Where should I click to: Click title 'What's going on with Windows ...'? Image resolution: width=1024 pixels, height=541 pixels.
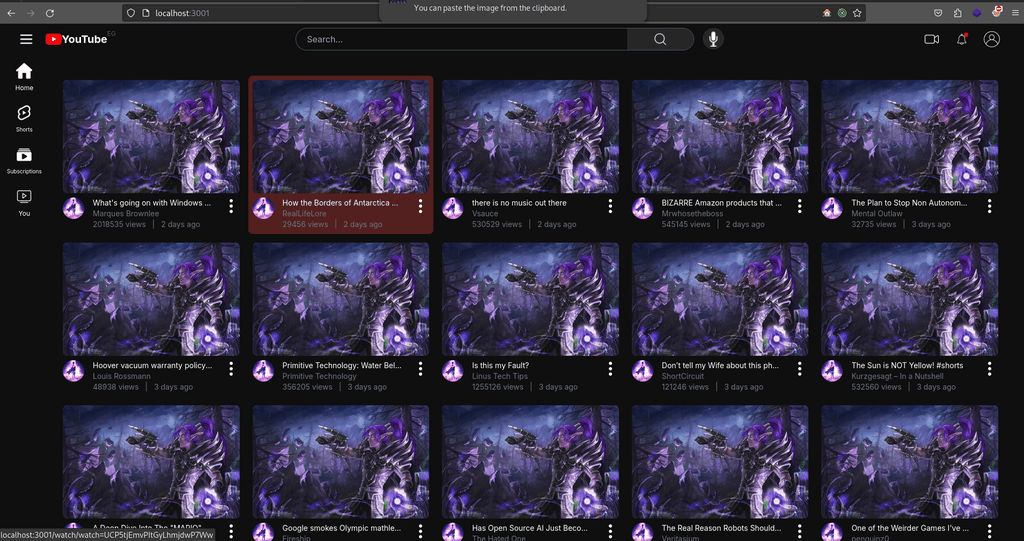(x=152, y=203)
